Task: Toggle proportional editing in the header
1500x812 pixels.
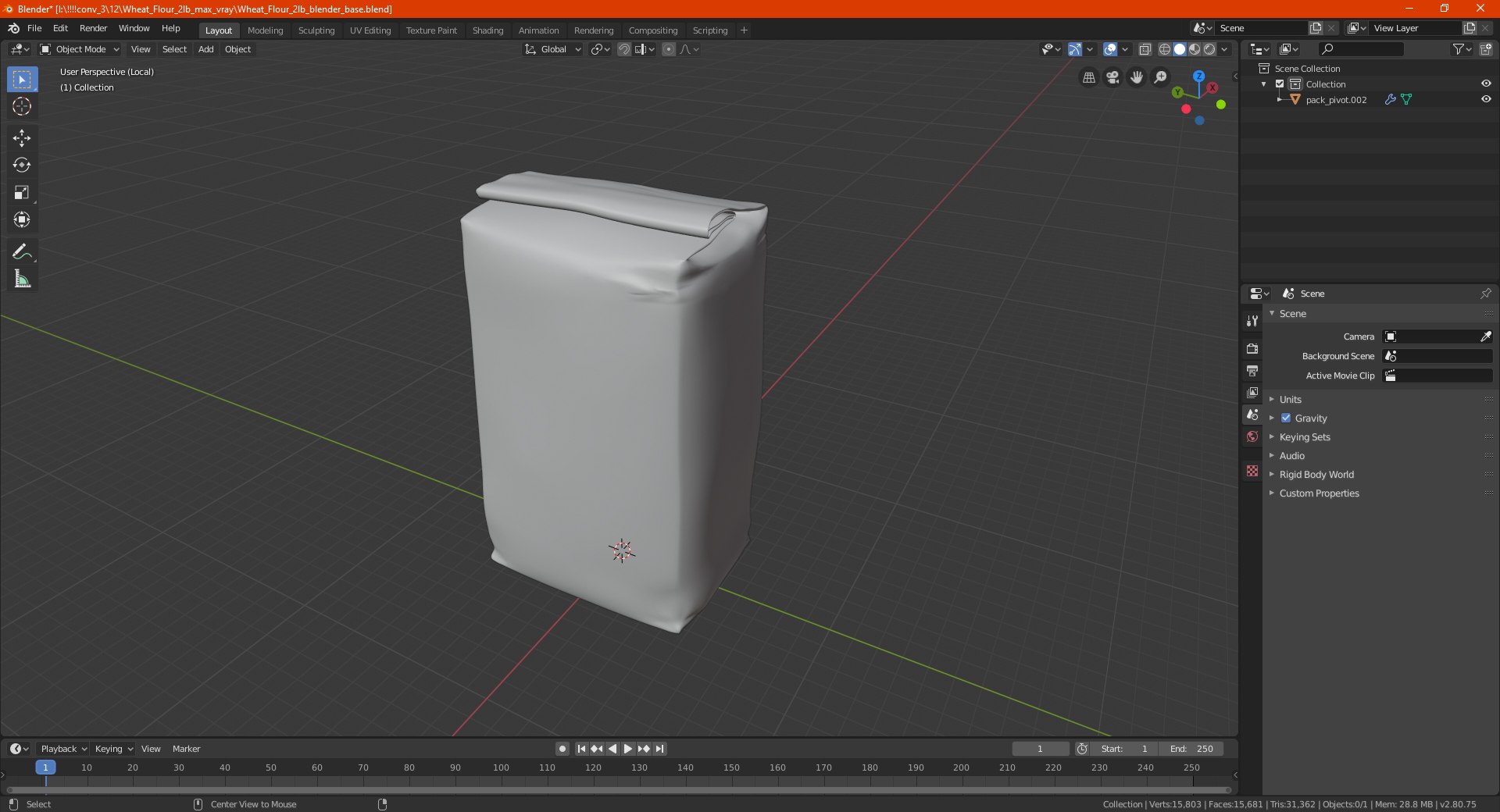Action: [x=669, y=49]
